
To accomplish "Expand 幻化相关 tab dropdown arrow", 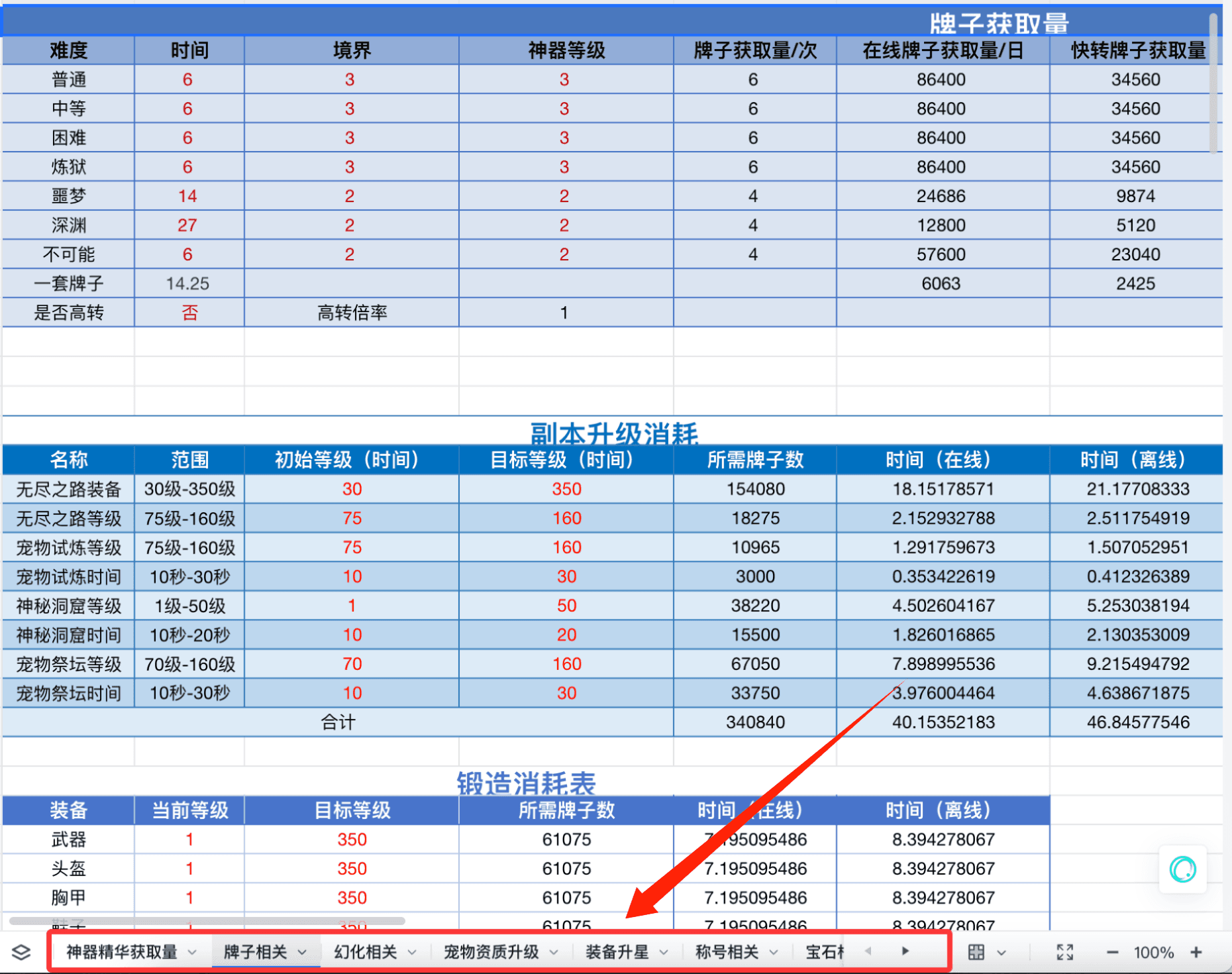I will pos(412,953).
